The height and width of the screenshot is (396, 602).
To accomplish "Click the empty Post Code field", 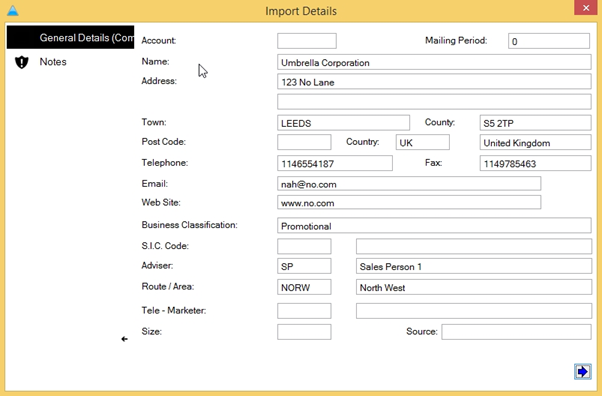I will tap(304, 142).
